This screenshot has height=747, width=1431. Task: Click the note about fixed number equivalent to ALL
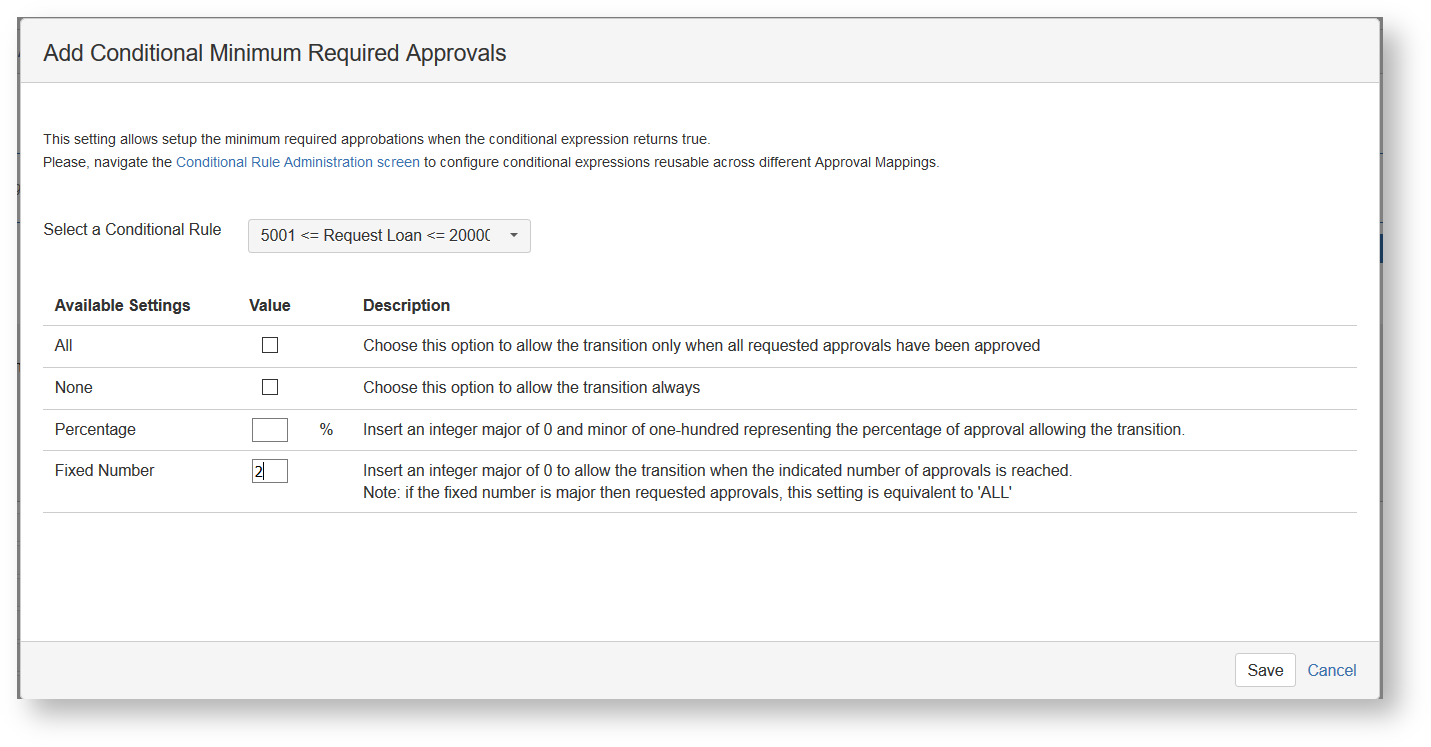tap(687, 492)
